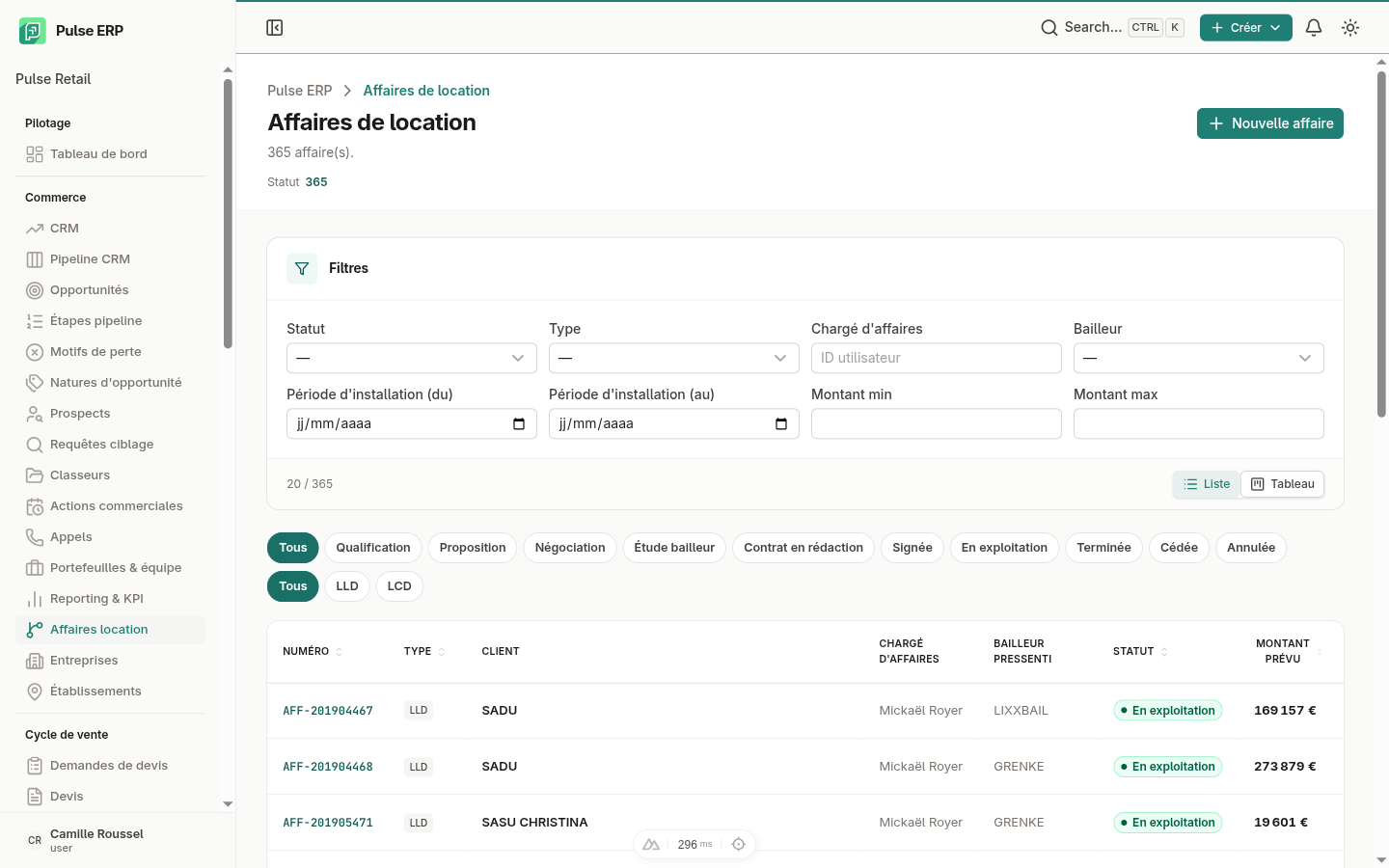Filter by Cédée status
The height and width of the screenshot is (868, 1389).
click(x=1179, y=548)
